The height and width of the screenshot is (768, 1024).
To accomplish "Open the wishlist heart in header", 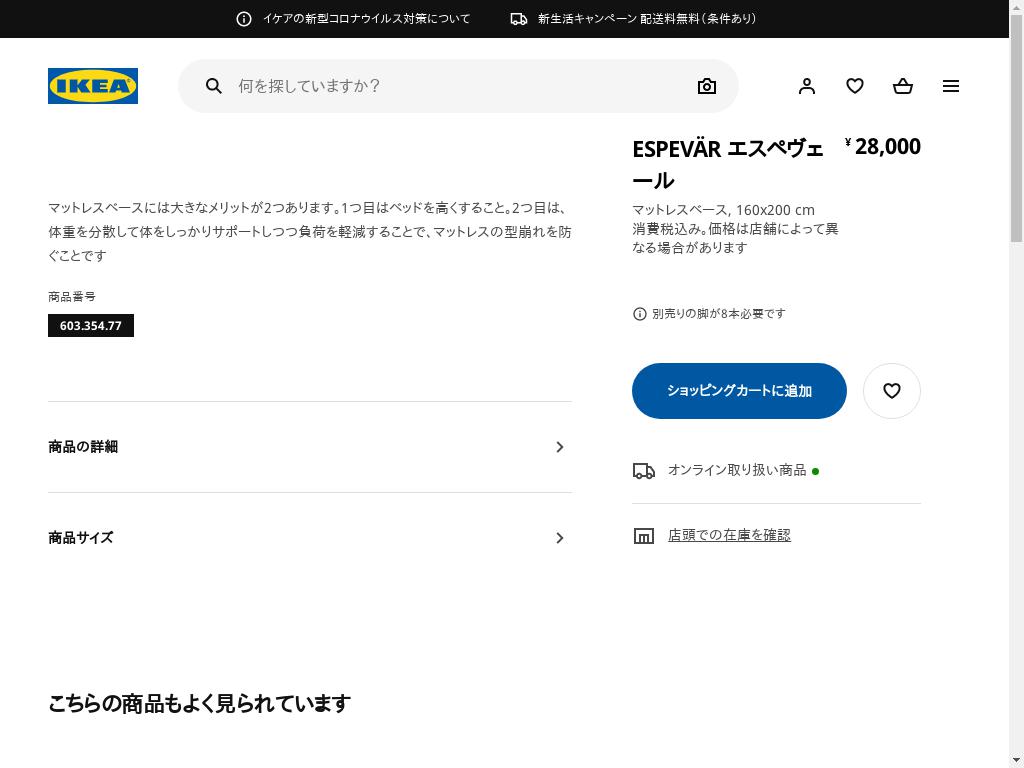I will (x=855, y=86).
